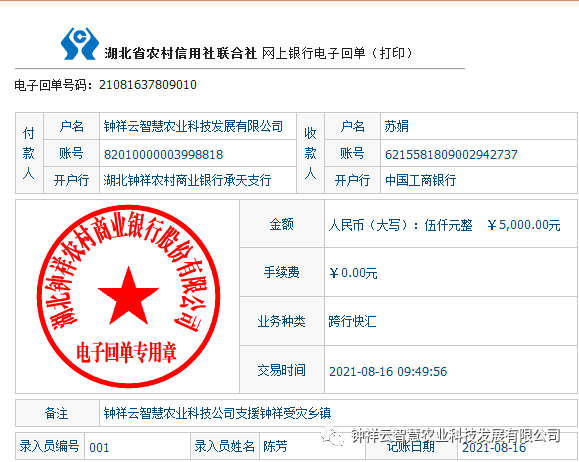Click the payee bank 中国工商银行
Viewport: 579px width, 462px height.
click(x=420, y=180)
